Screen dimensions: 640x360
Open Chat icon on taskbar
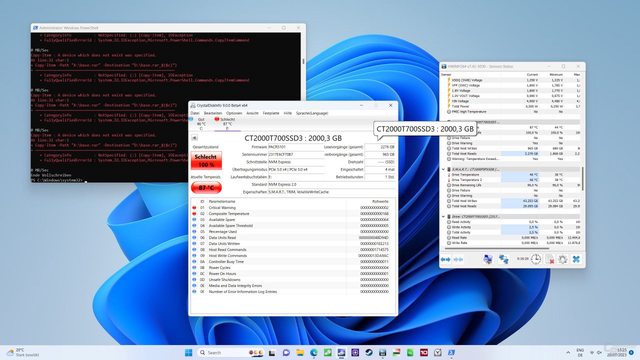coord(286,352)
